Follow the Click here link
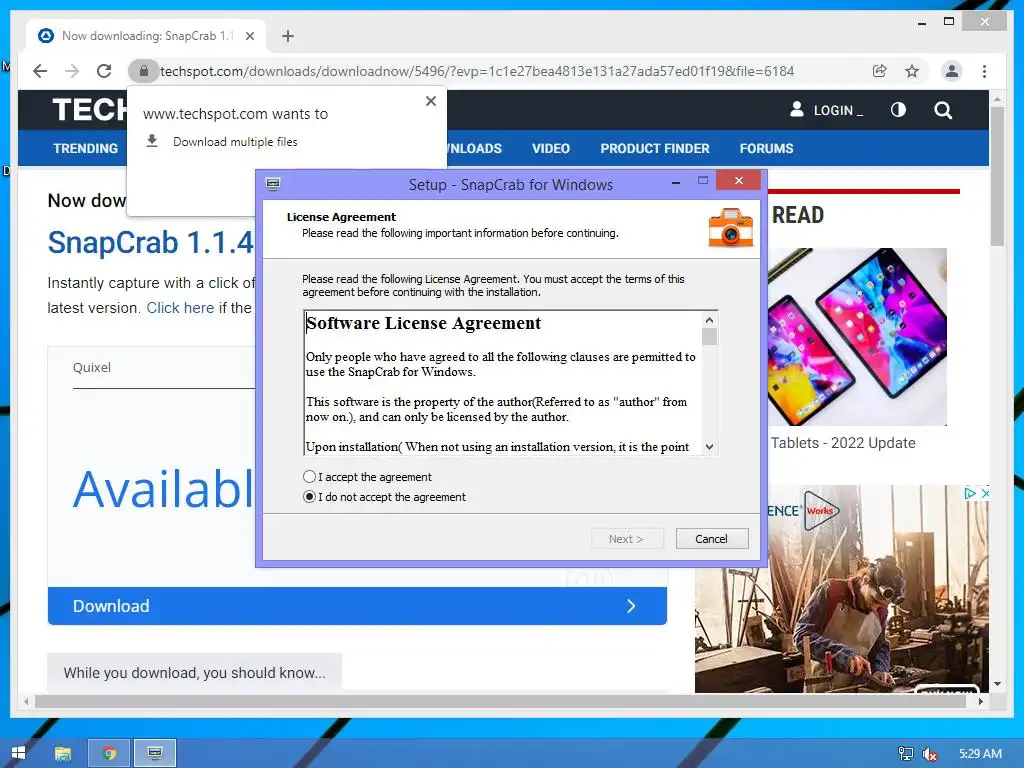 click(180, 308)
